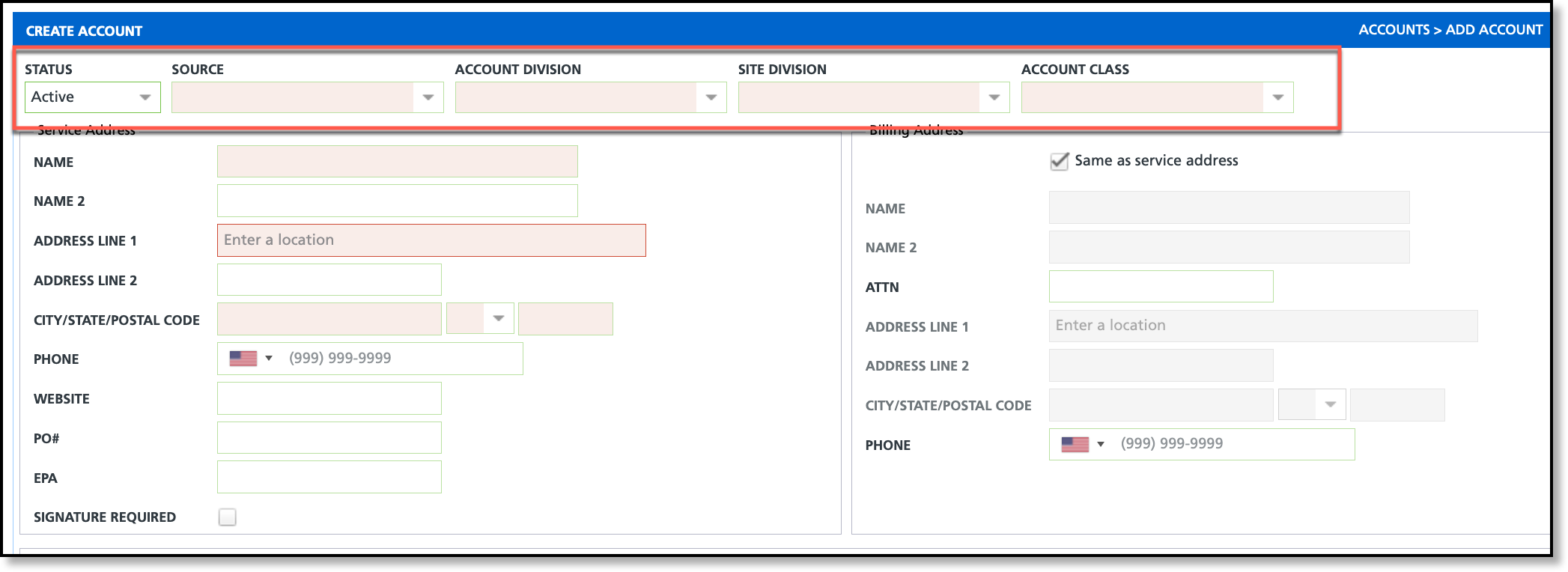Toggle the Signature Required checkbox
Image resolution: width=1568 pixels, height=572 pixels.
[x=228, y=517]
